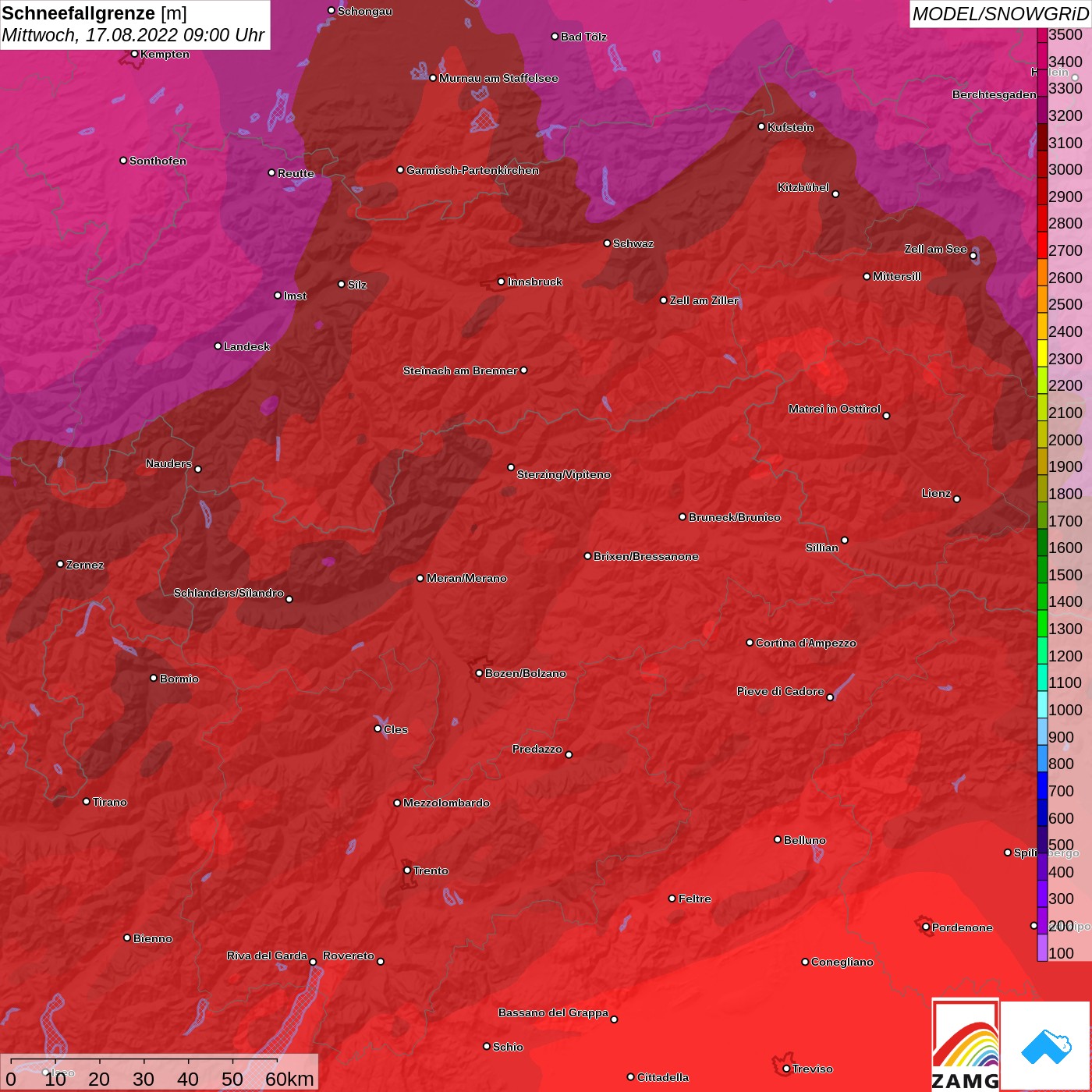Select the 2300 m yellow legend swatch
Screen dimensions: 1092x1092
[x=1042, y=353]
